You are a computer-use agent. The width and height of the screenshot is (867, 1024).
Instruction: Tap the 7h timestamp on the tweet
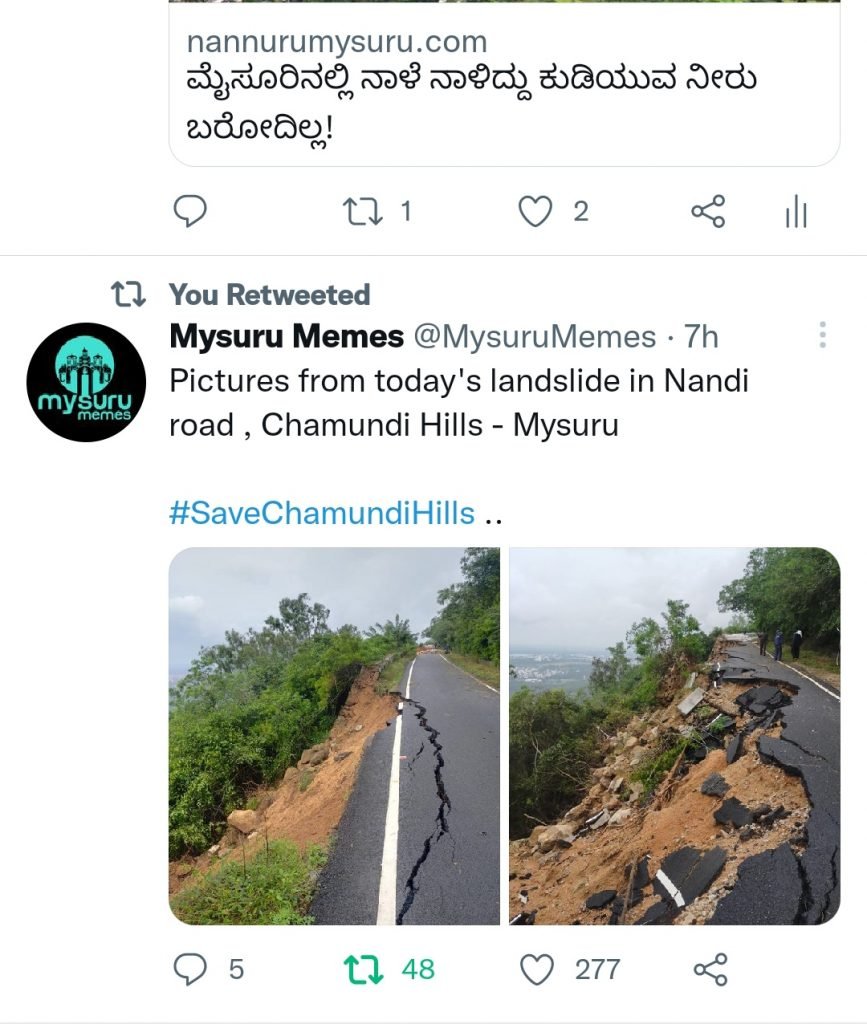[701, 338]
